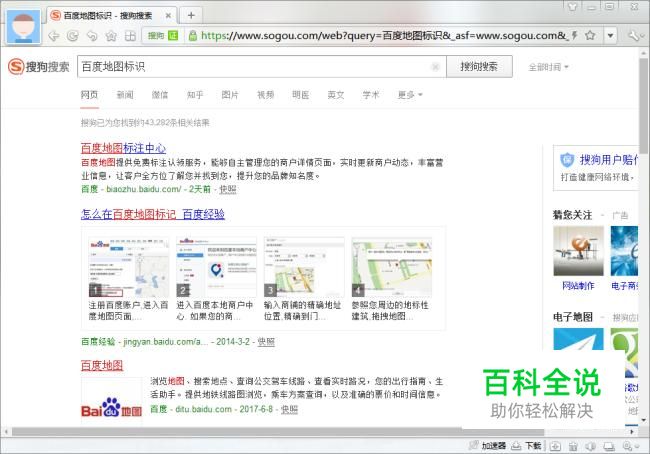Switch to the 图片 tab
650x454 pixels.
230,95
